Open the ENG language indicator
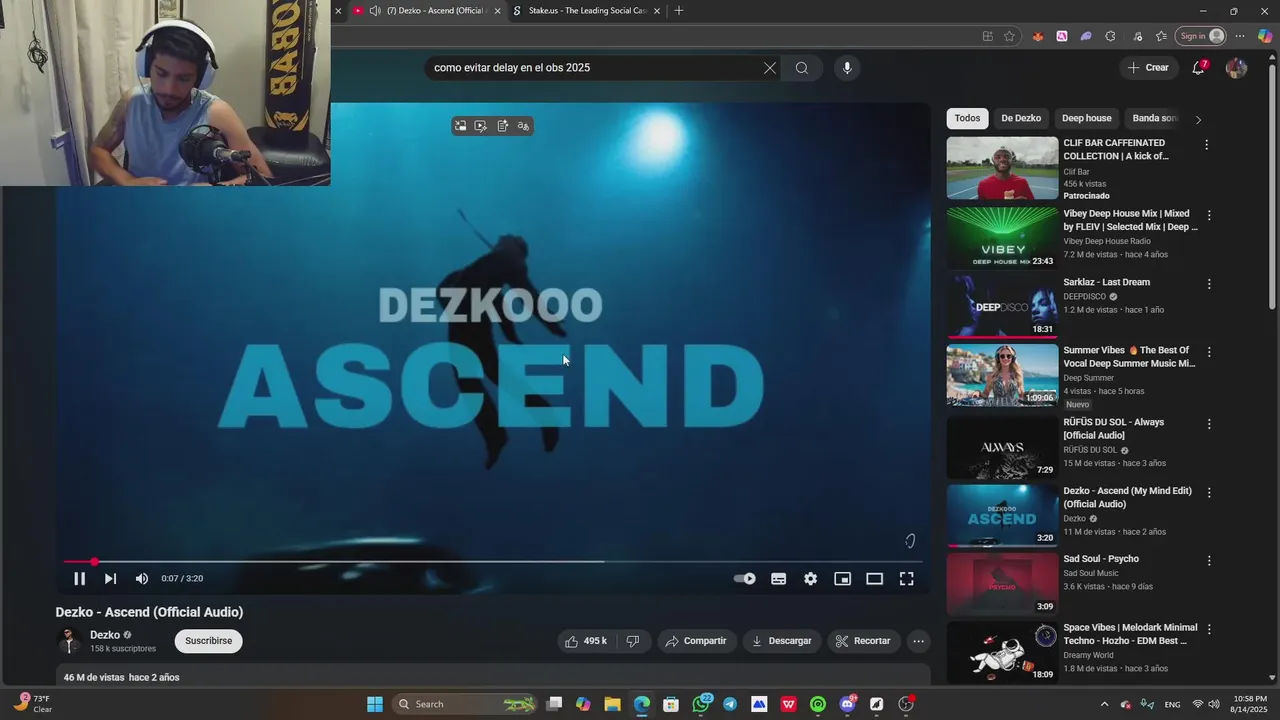 pos(1172,704)
